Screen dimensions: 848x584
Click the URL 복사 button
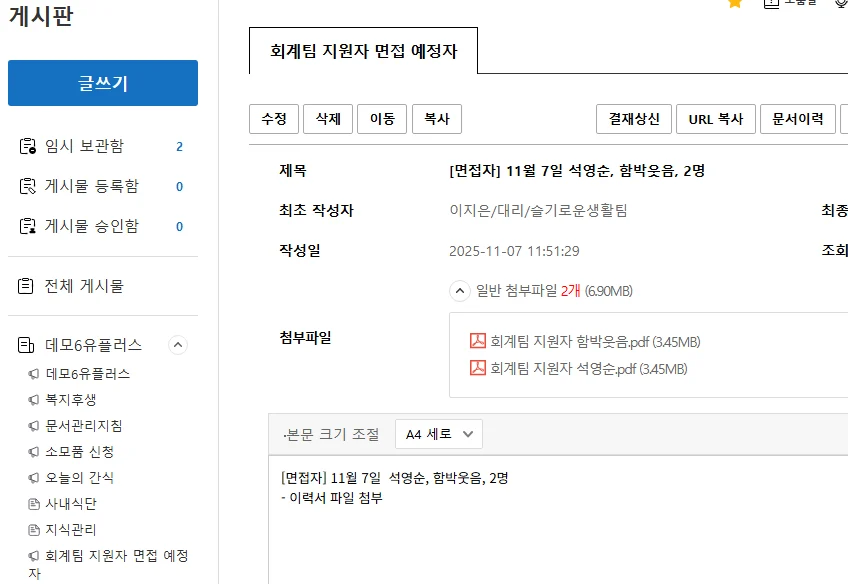715,119
